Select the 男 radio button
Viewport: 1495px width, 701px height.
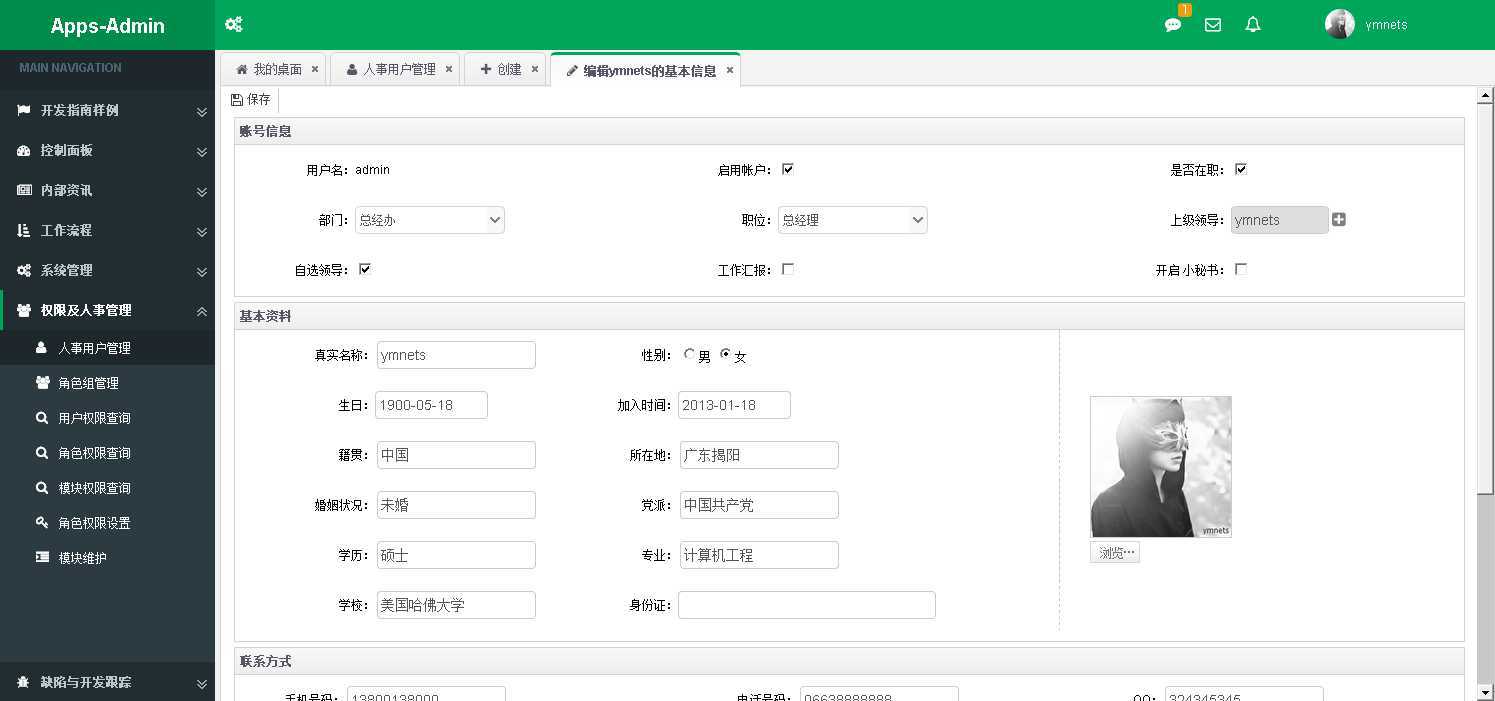(689, 354)
